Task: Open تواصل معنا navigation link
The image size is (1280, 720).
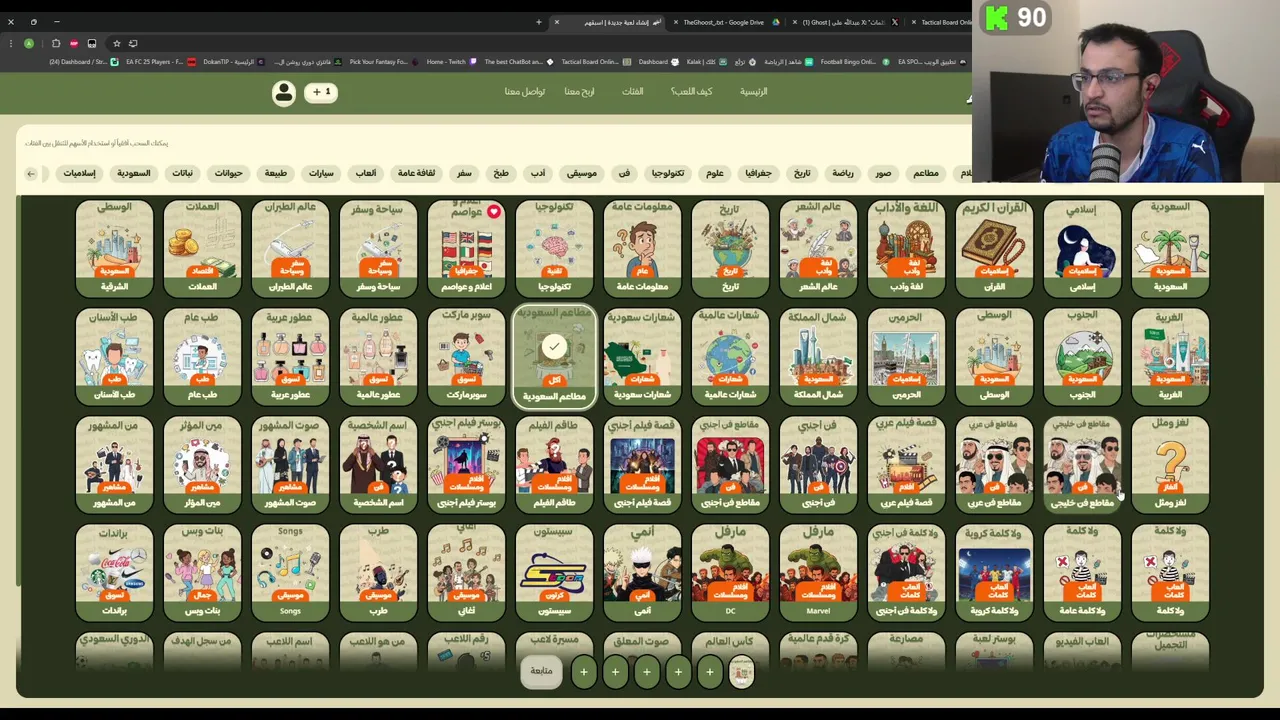Action: [525, 92]
